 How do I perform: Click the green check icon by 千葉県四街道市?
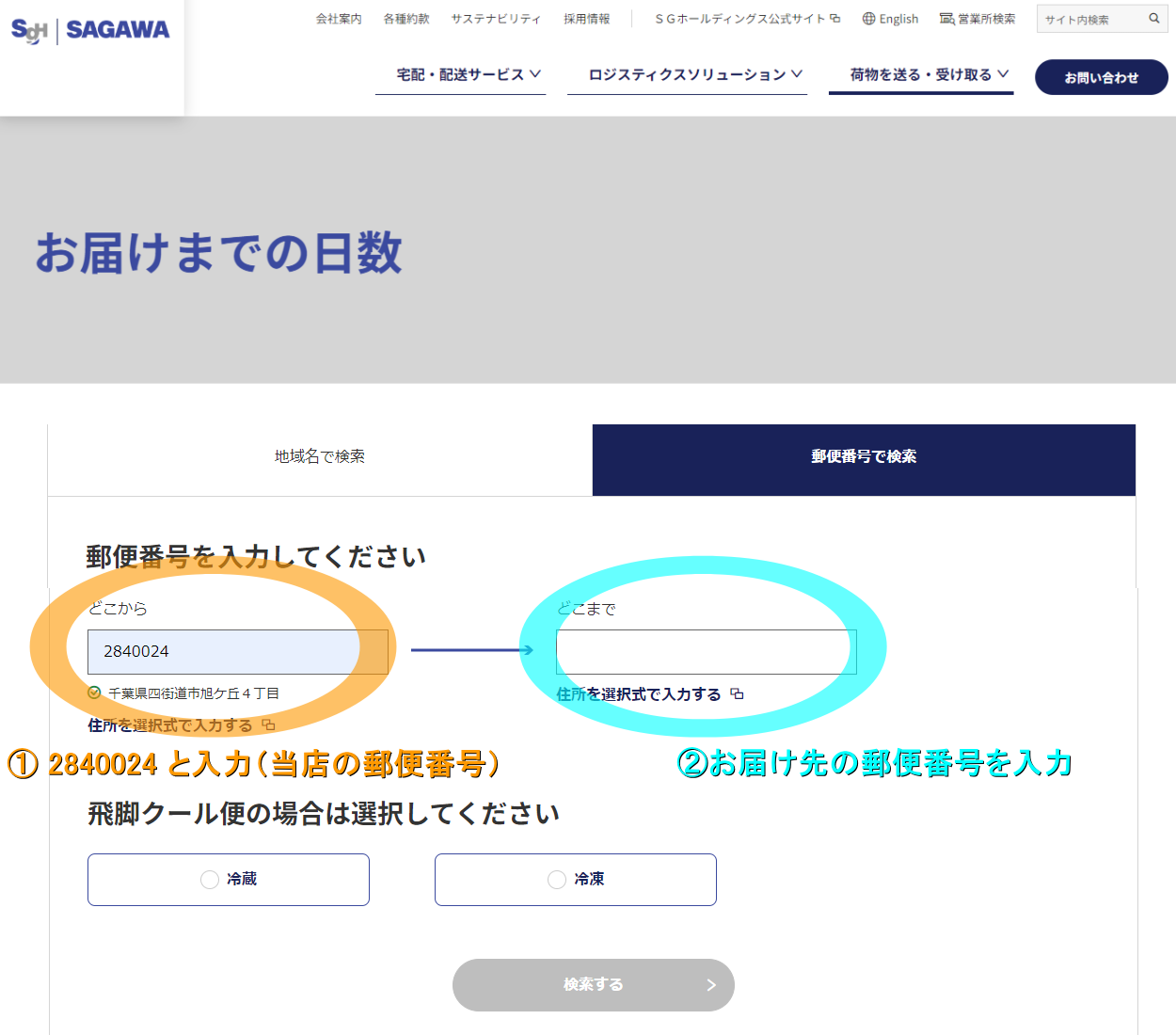tap(94, 693)
